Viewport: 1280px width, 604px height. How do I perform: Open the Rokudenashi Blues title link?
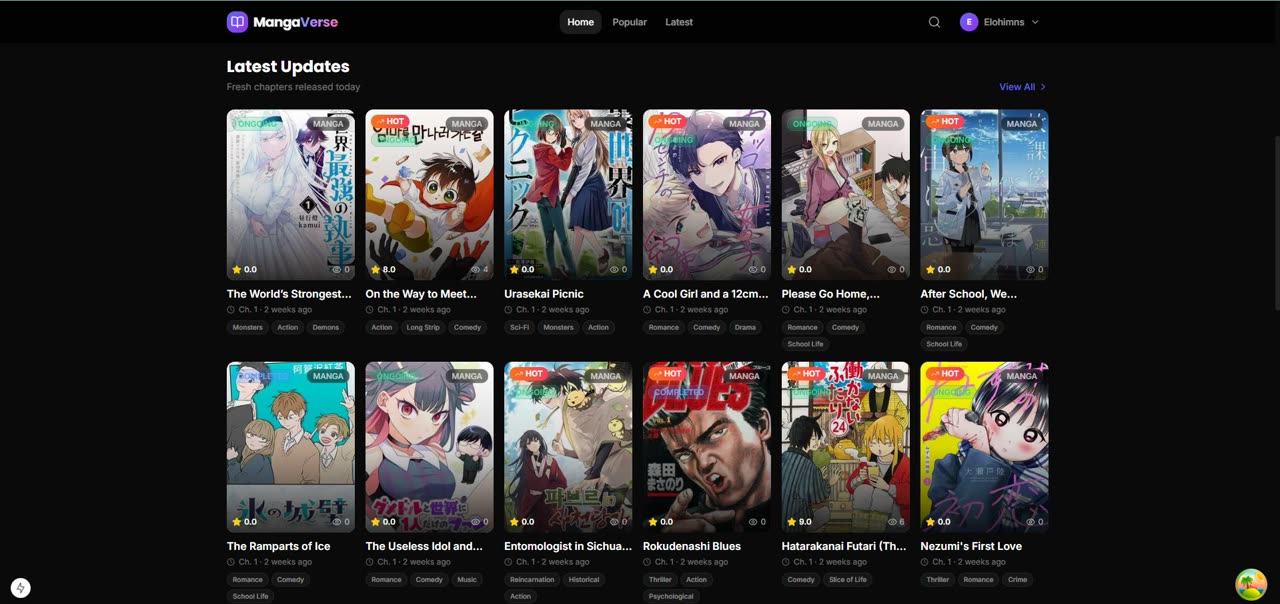pyautogui.click(x=692, y=546)
